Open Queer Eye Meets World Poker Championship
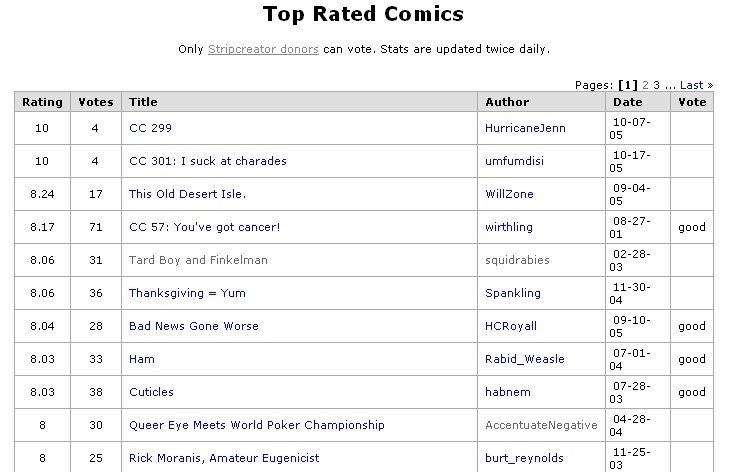This screenshot has height=472, width=730. pyautogui.click(x=256, y=425)
